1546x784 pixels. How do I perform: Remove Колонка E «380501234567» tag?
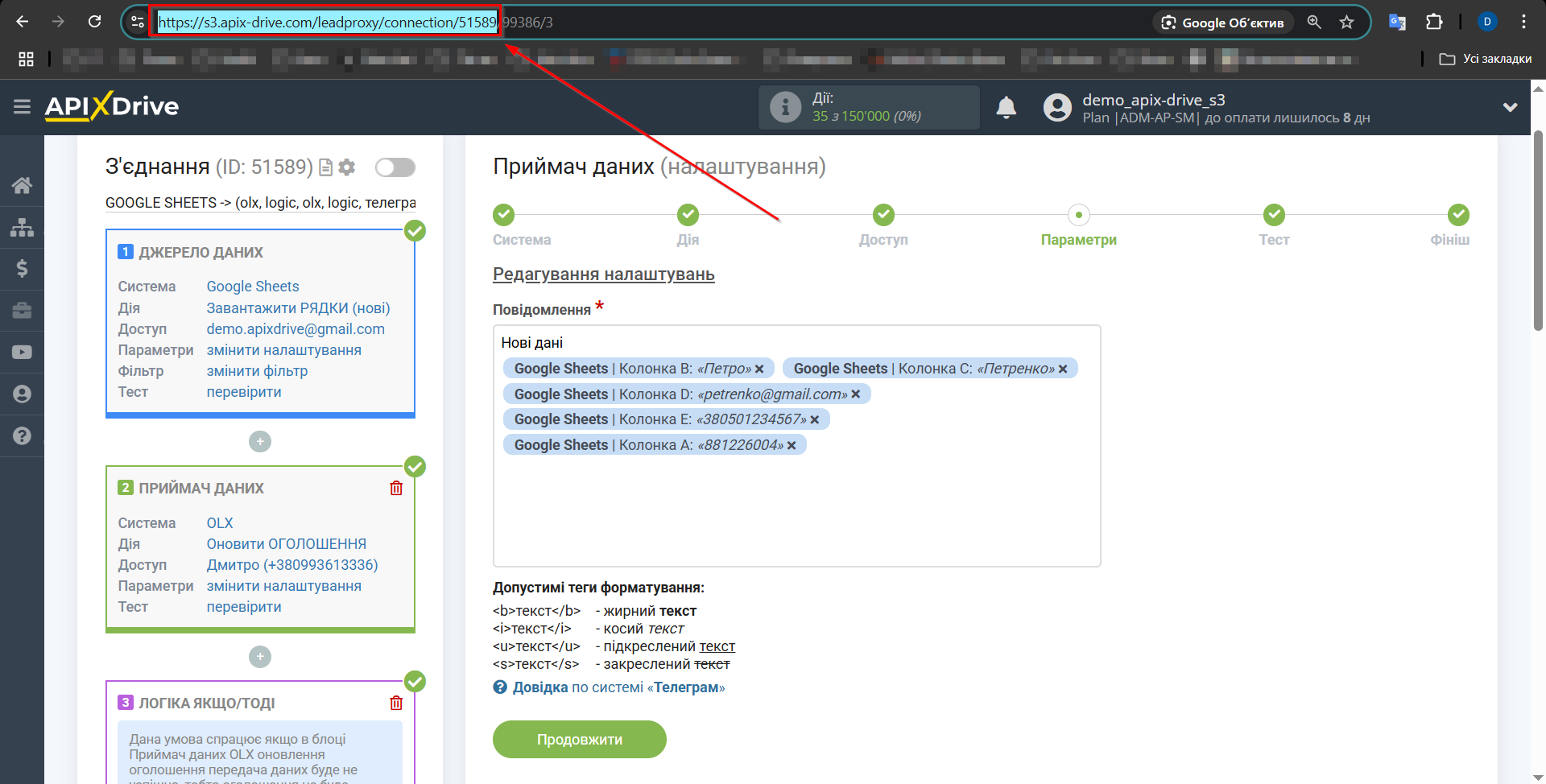(x=815, y=419)
